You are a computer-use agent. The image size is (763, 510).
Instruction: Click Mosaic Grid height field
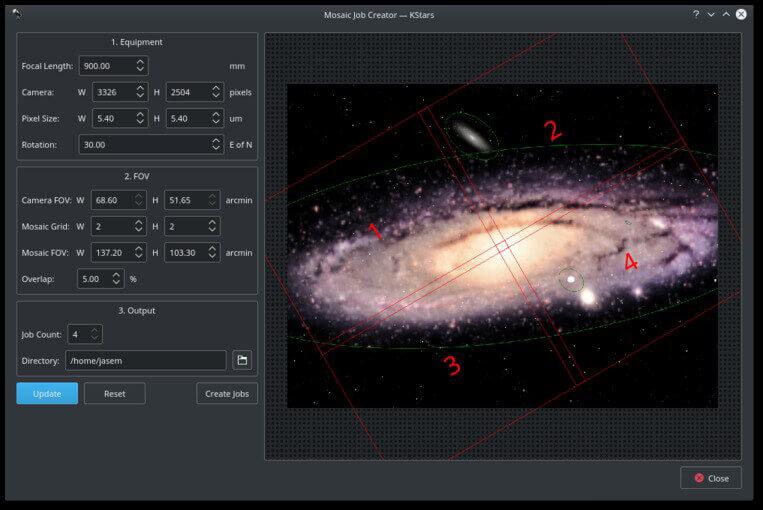[192, 226]
